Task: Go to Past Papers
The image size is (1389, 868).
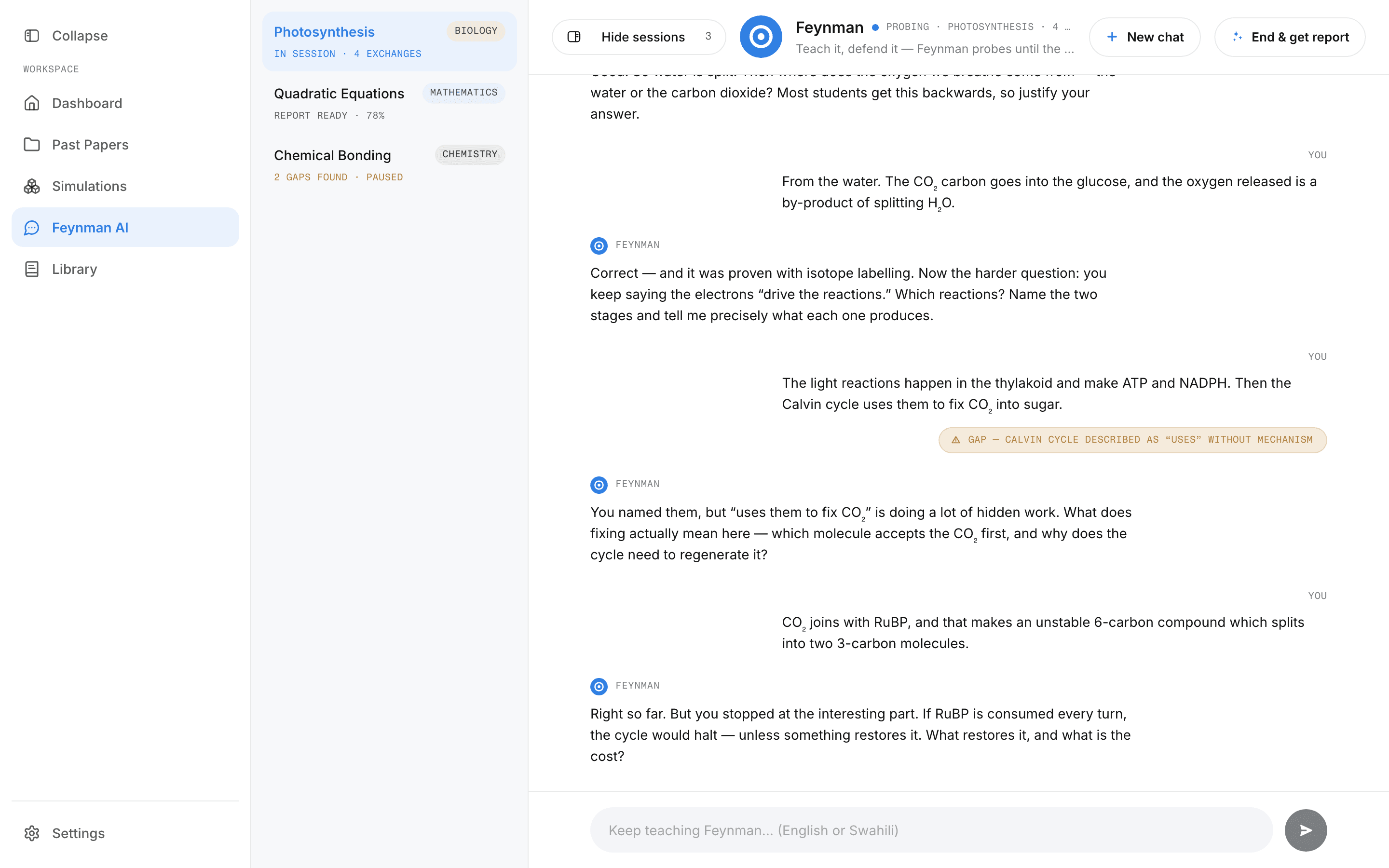Action: [x=125, y=145]
